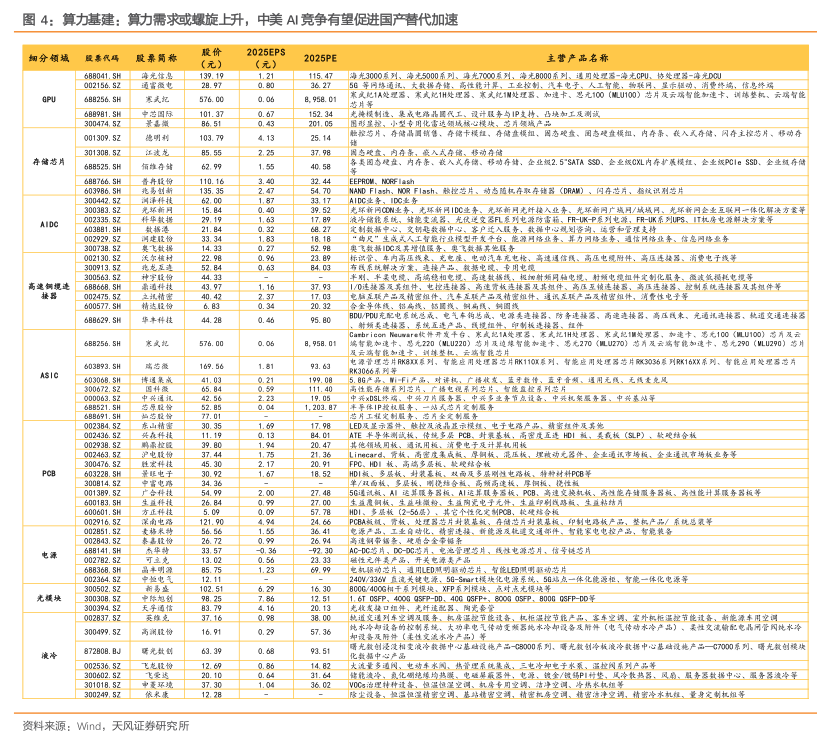Click the 2025EPS column header
Viewport: 817px width, 741px height.
266,58
